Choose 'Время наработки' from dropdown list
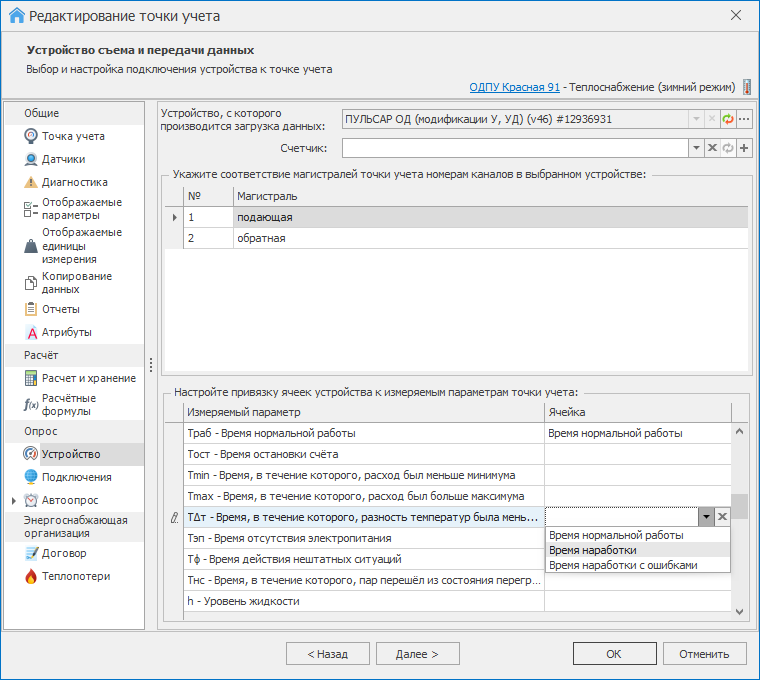760x680 pixels. [592, 550]
